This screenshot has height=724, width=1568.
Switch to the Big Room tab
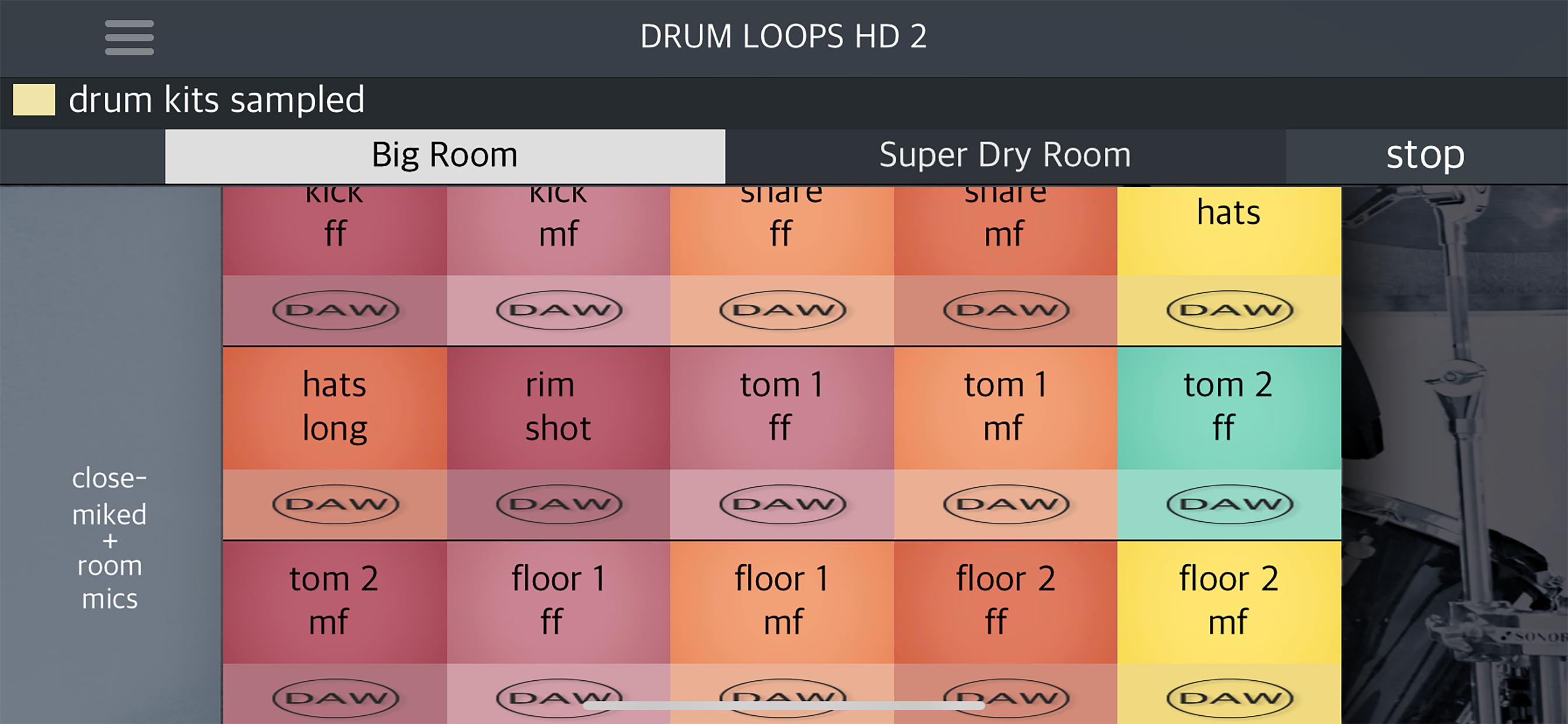(445, 156)
